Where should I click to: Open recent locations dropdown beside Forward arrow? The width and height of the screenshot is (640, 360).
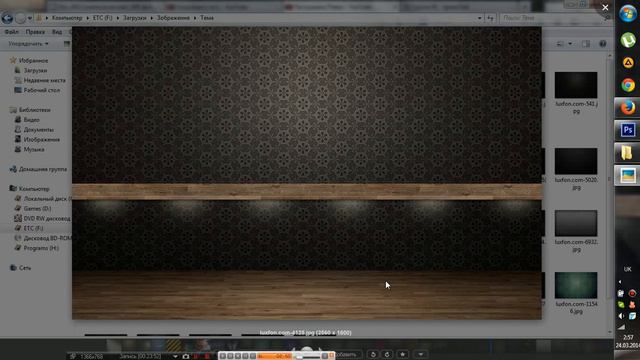click(x=29, y=18)
